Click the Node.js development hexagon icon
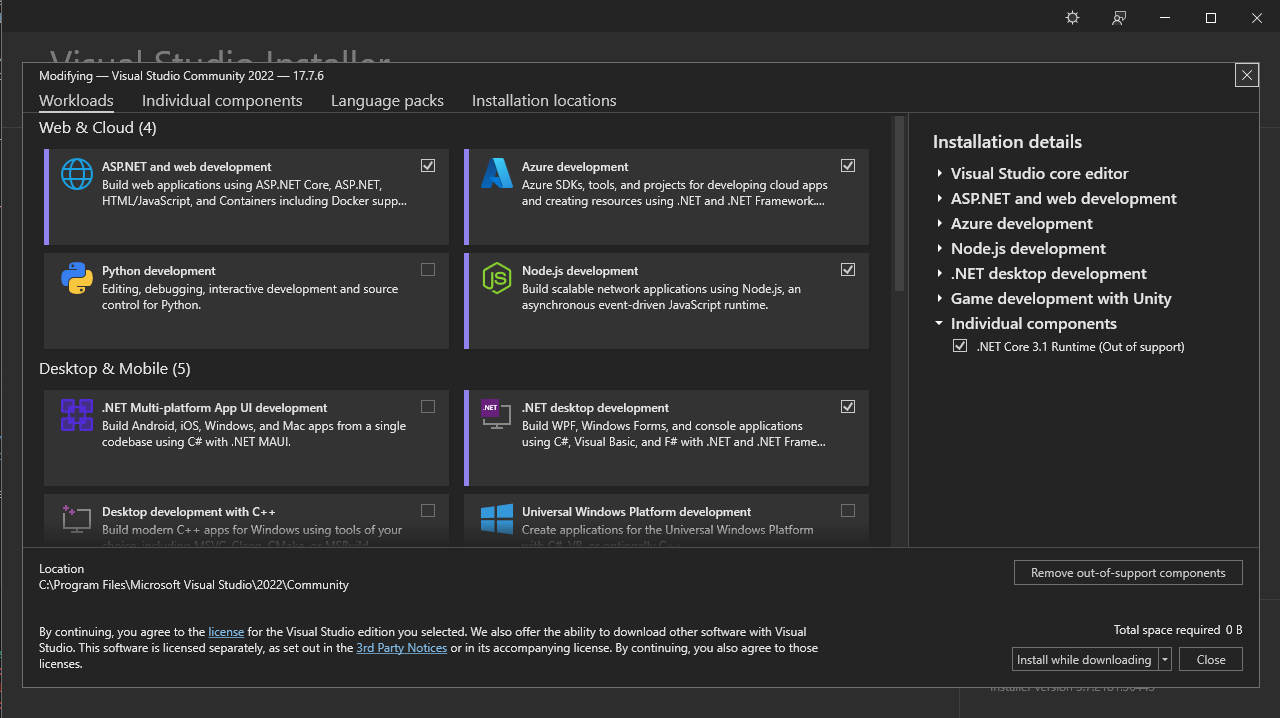The image size is (1280, 718). 497,278
